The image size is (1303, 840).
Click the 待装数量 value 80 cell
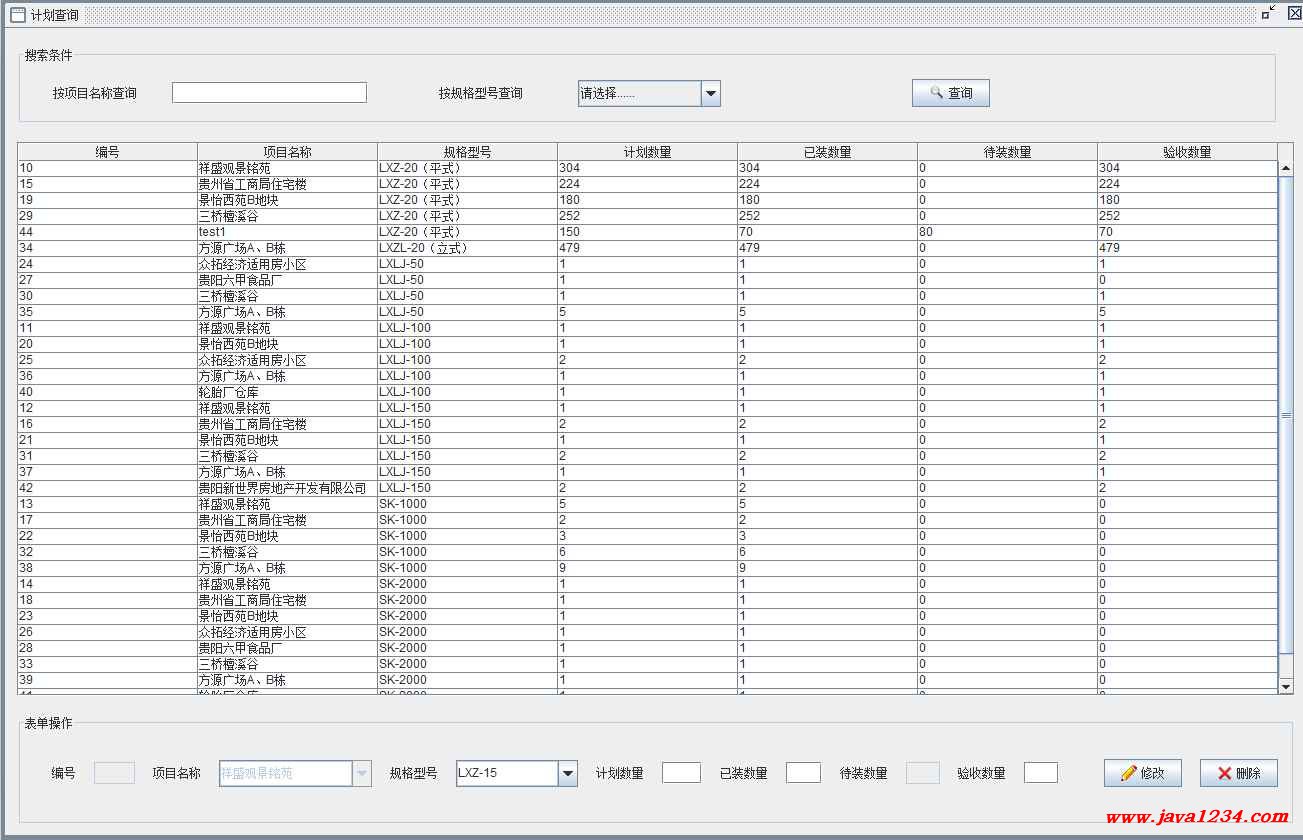1008,232
